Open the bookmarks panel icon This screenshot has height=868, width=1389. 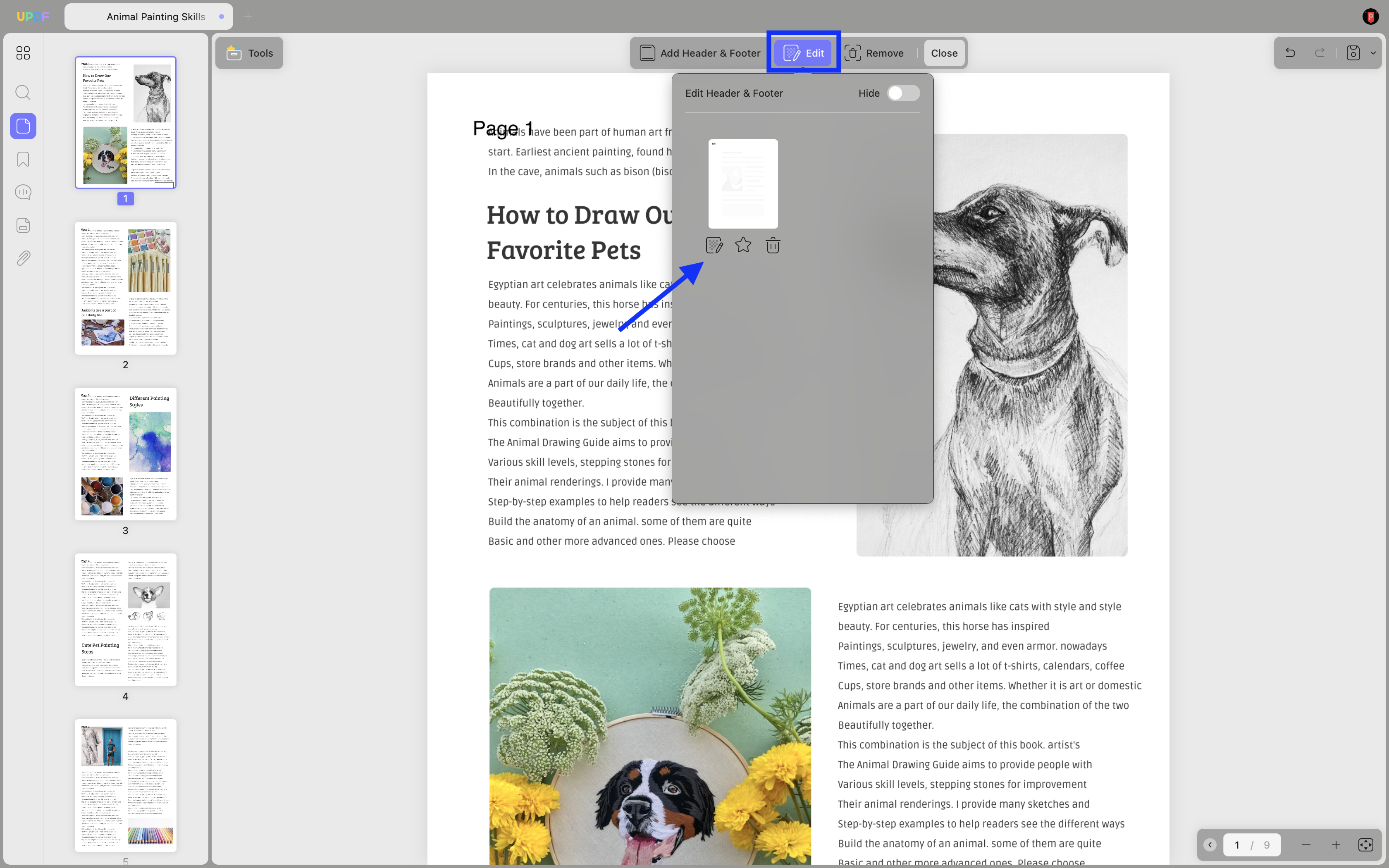coord(23,159)
